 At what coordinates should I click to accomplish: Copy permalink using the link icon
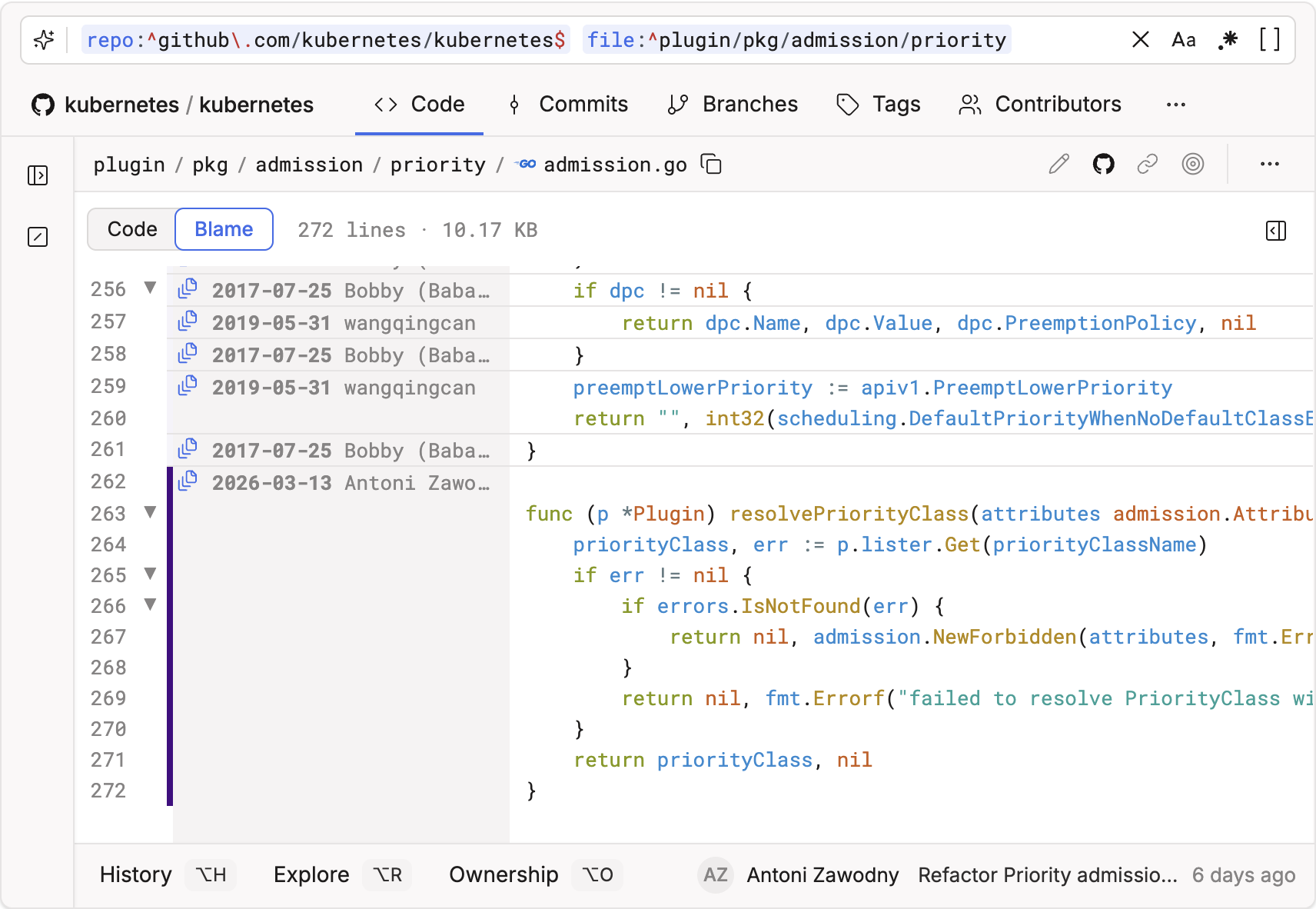click(1148, 164)
